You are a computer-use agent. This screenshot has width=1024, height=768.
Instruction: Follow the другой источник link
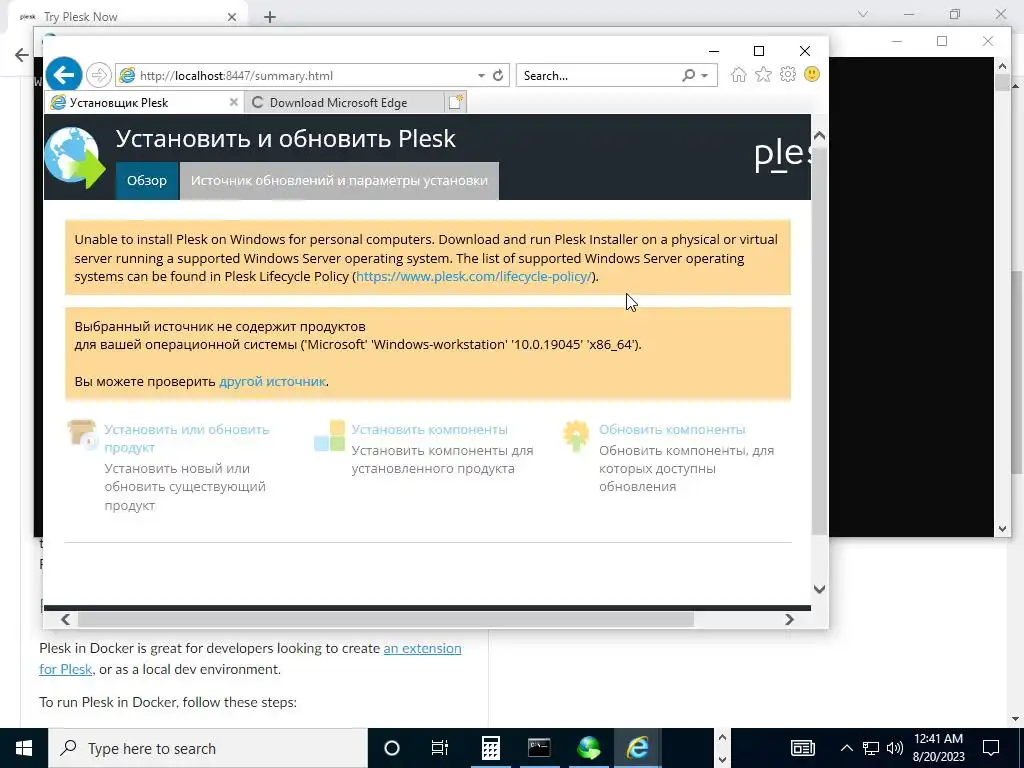coord(272,381)
